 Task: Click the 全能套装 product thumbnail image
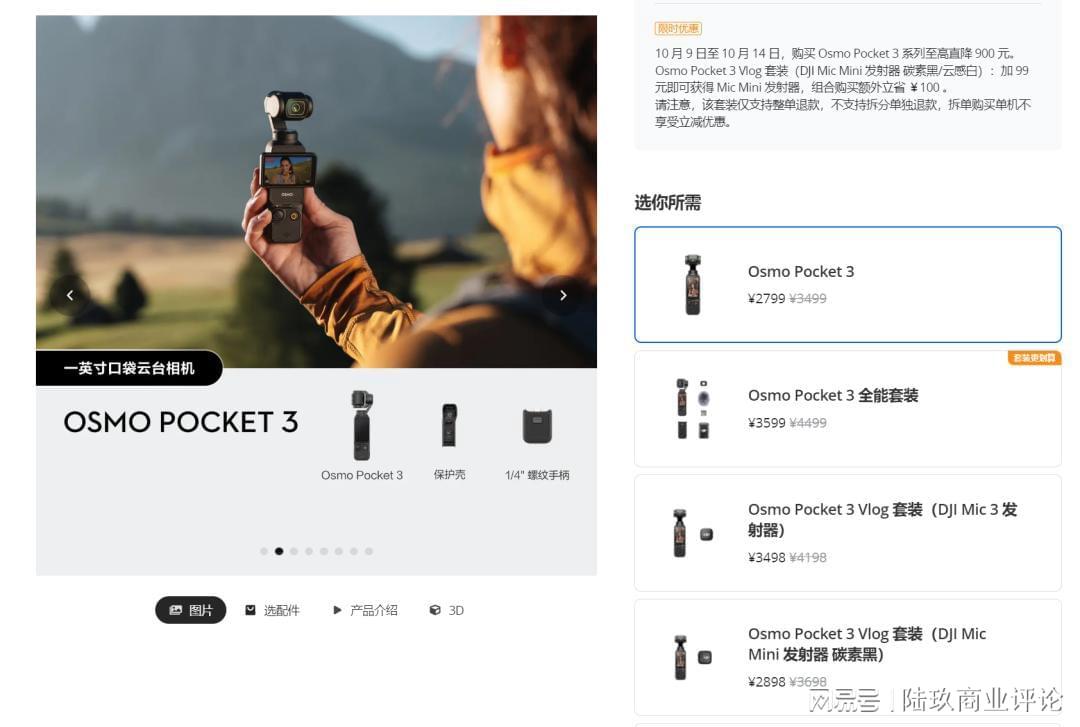point(692,408)
